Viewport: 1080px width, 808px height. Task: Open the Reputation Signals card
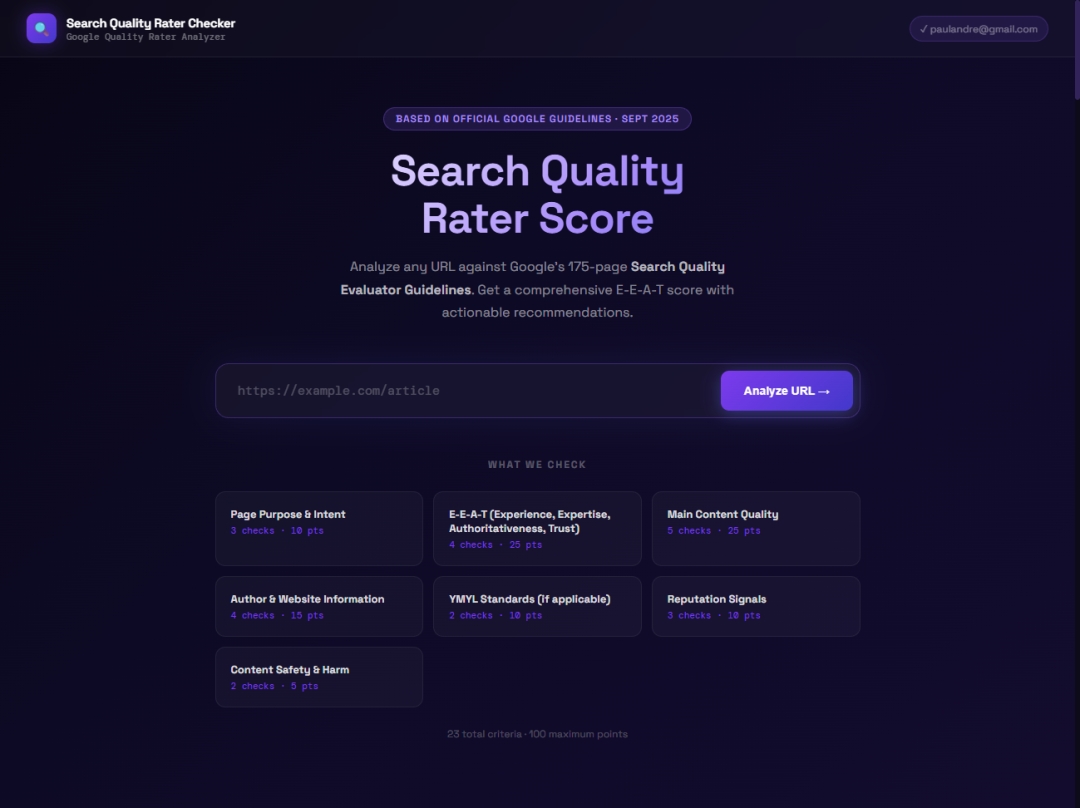tap(756, 606)
